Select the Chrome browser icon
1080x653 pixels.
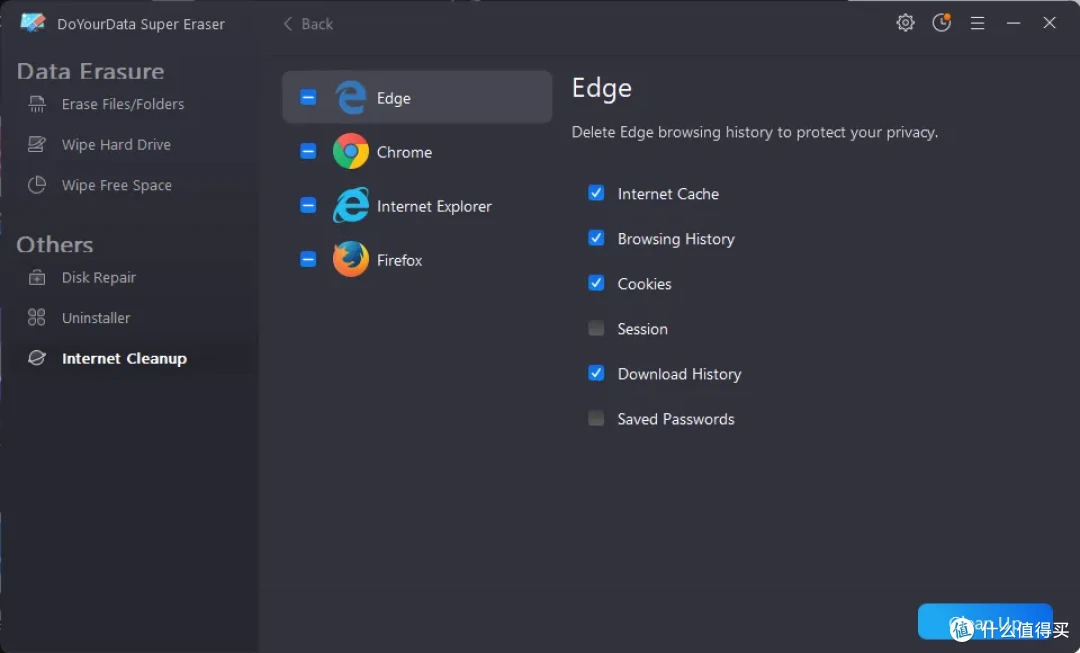pos(351,152)
